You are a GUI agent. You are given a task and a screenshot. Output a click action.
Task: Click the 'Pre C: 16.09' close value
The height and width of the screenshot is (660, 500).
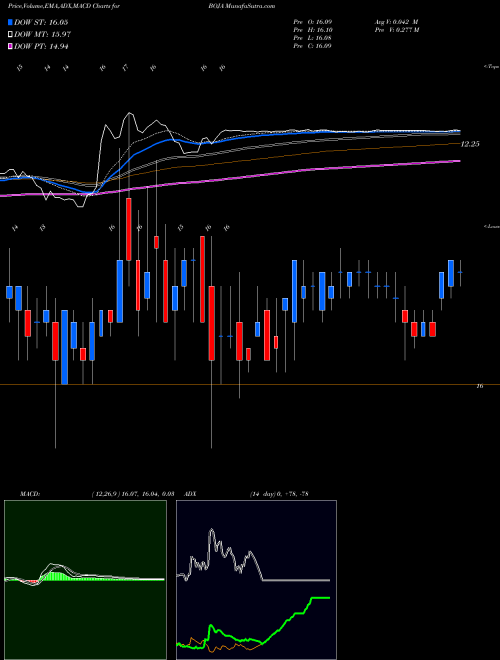click(x=312, y=46)
